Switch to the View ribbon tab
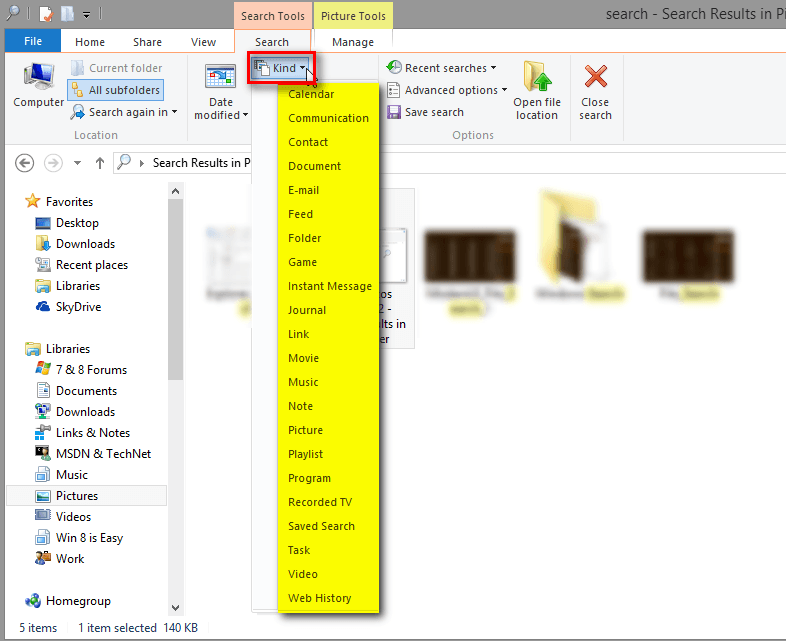 click(x=203, y=42)
